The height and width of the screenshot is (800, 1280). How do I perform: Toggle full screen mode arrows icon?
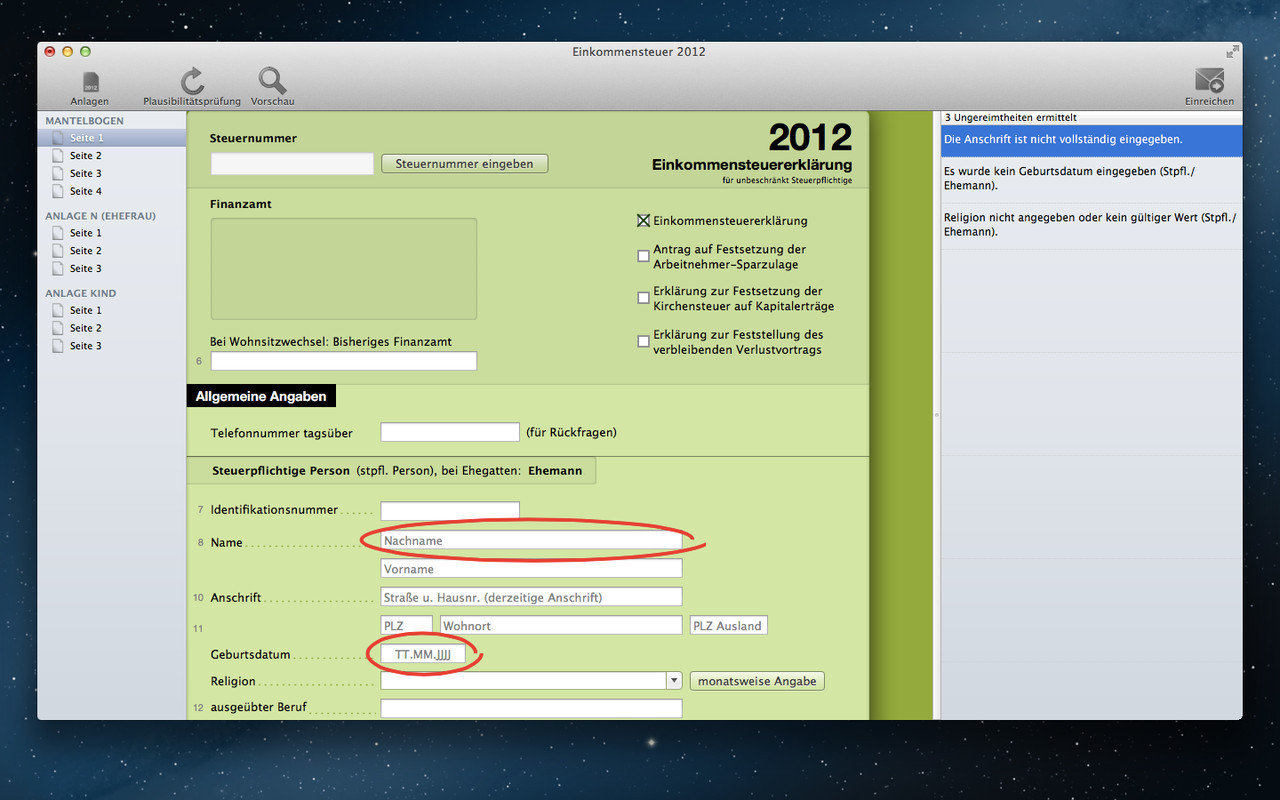point(1232,52)
